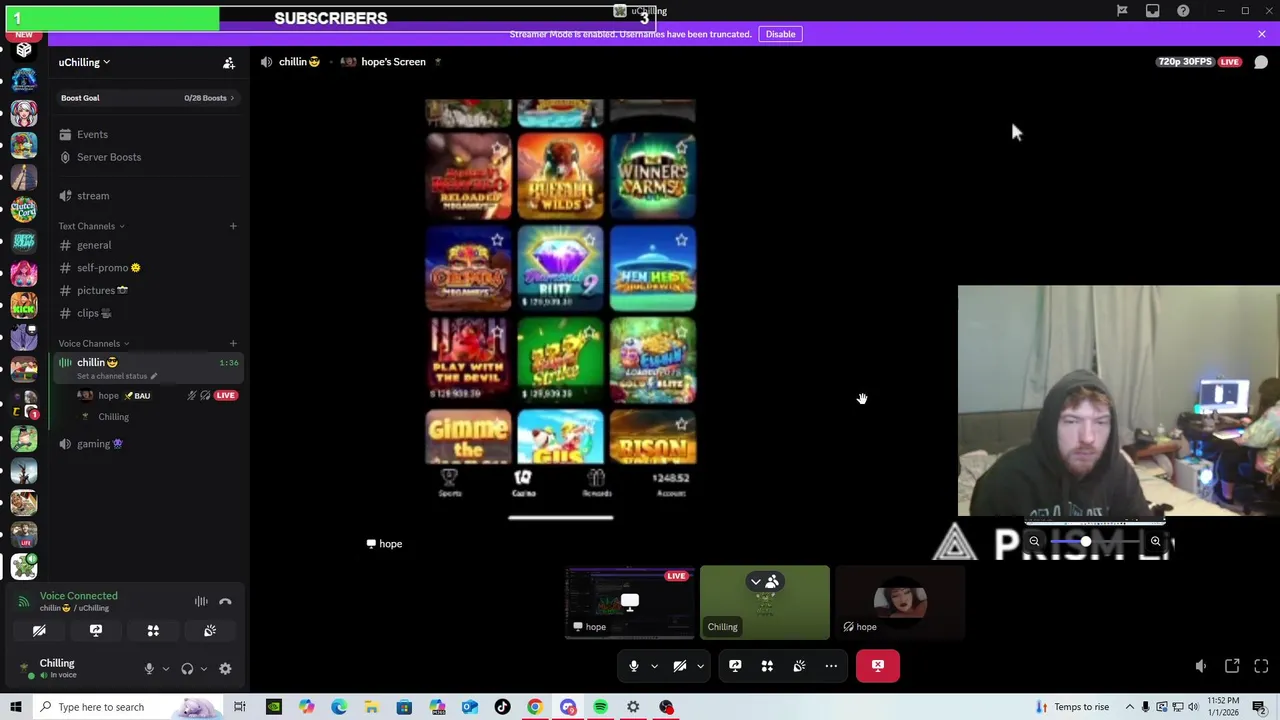Click share screen in the call controls
Image resolution: width=1280 pixels, height=720 pixels.
coord(735,666)
